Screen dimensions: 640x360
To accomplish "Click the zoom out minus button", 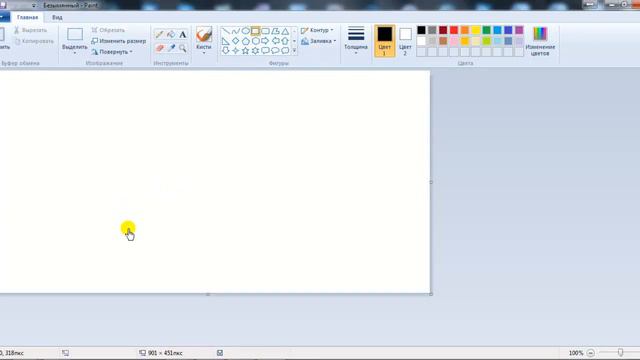I will click(591, 353).
